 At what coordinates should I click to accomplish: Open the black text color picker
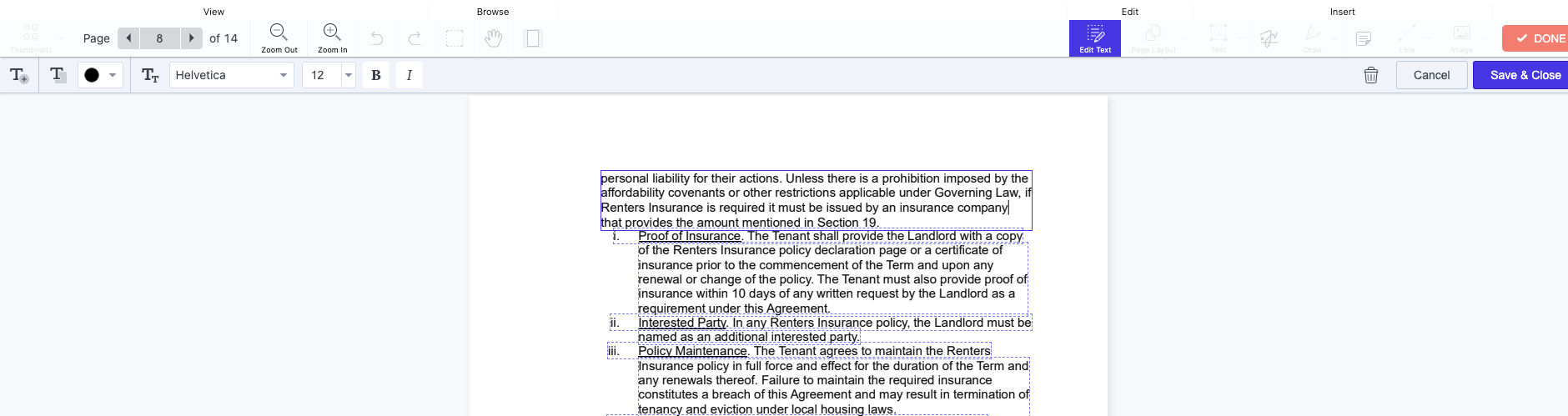pyautogui.click(x=100, y=75)
